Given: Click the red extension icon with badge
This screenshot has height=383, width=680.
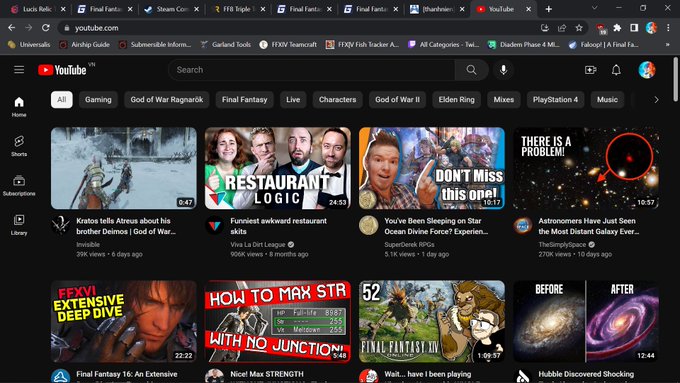Looking at the screenshot, I should pos(601,28).
